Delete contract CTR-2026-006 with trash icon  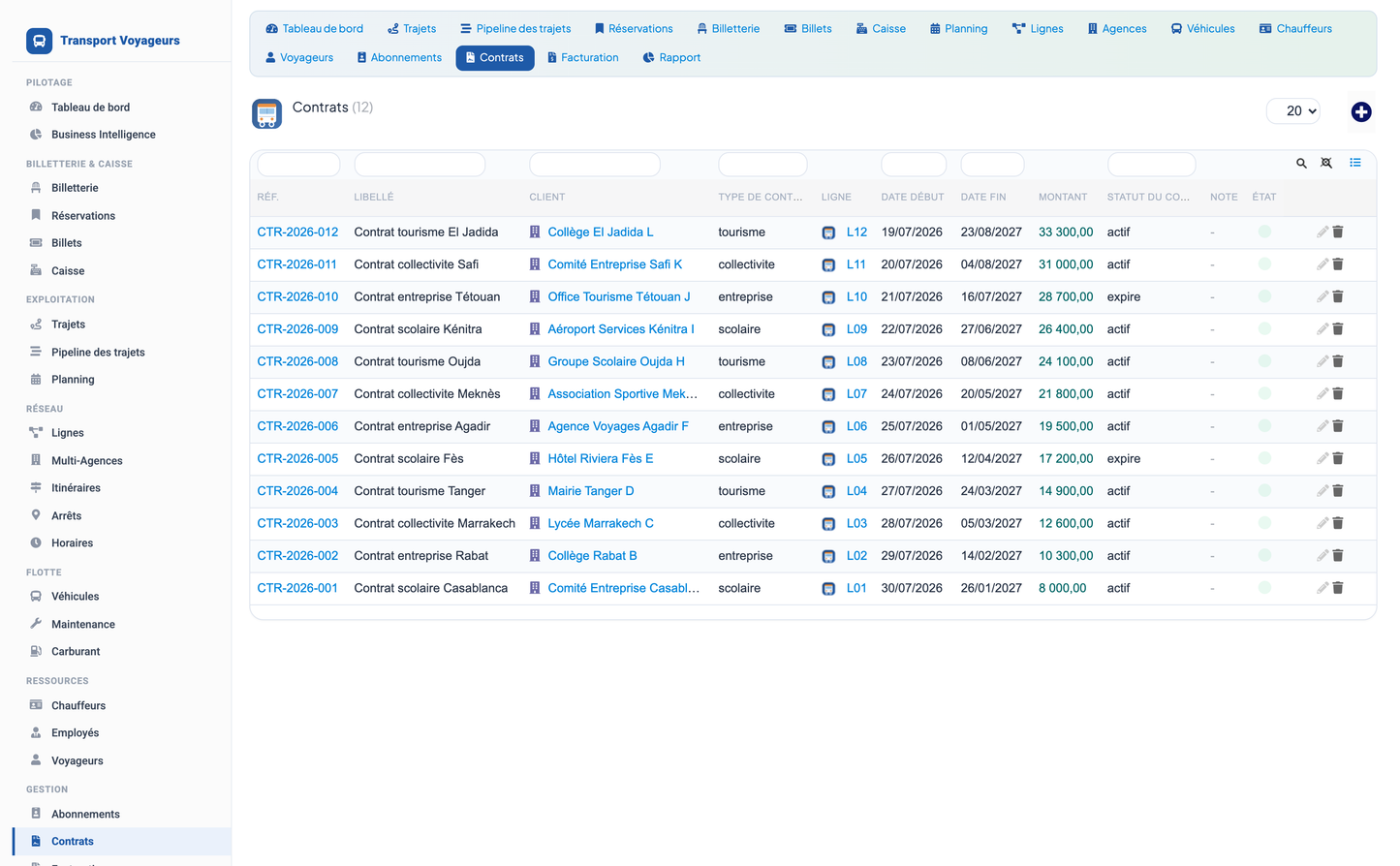click(x=1338, y=426)
